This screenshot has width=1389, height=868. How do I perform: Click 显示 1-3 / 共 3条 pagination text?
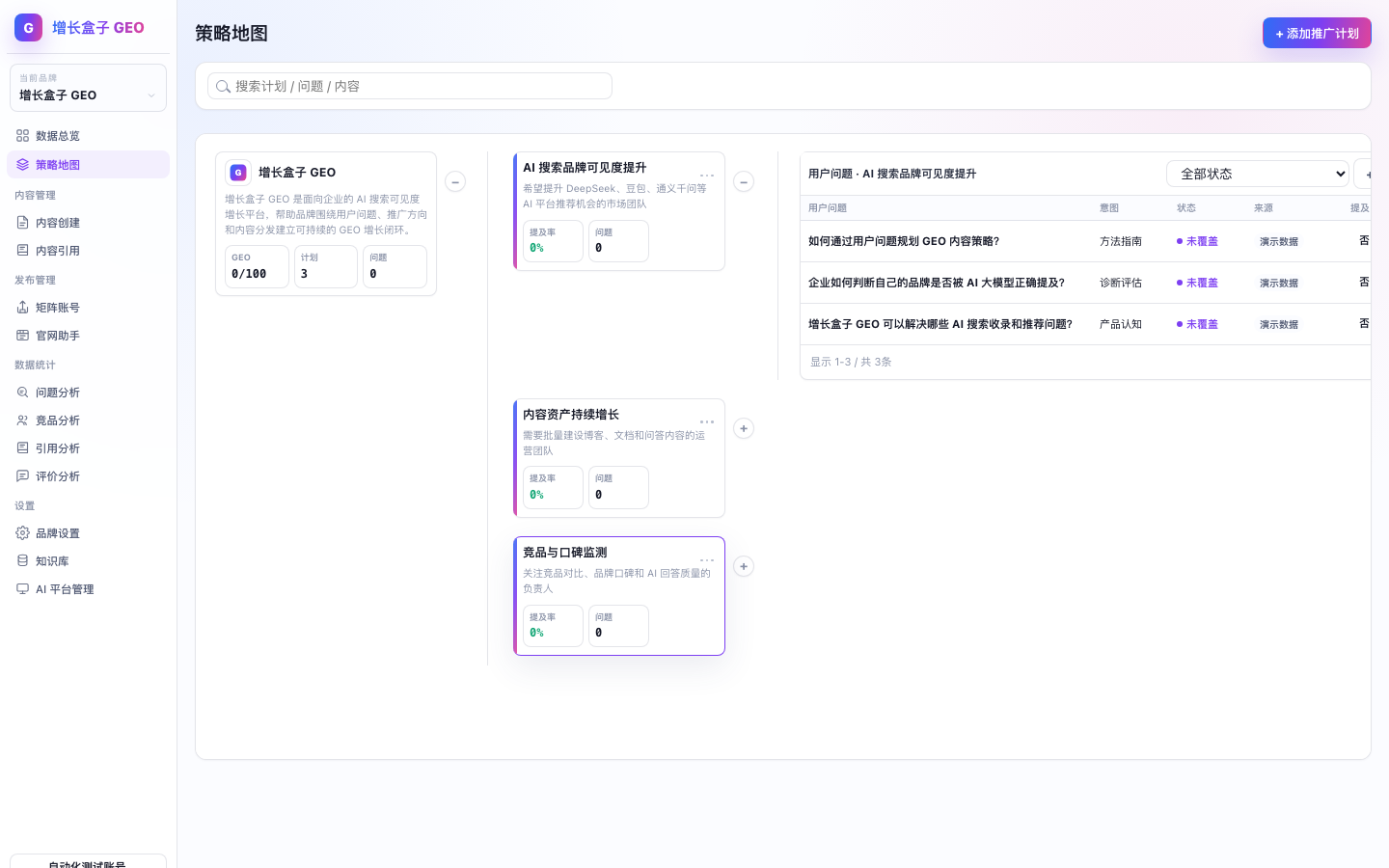851,362
